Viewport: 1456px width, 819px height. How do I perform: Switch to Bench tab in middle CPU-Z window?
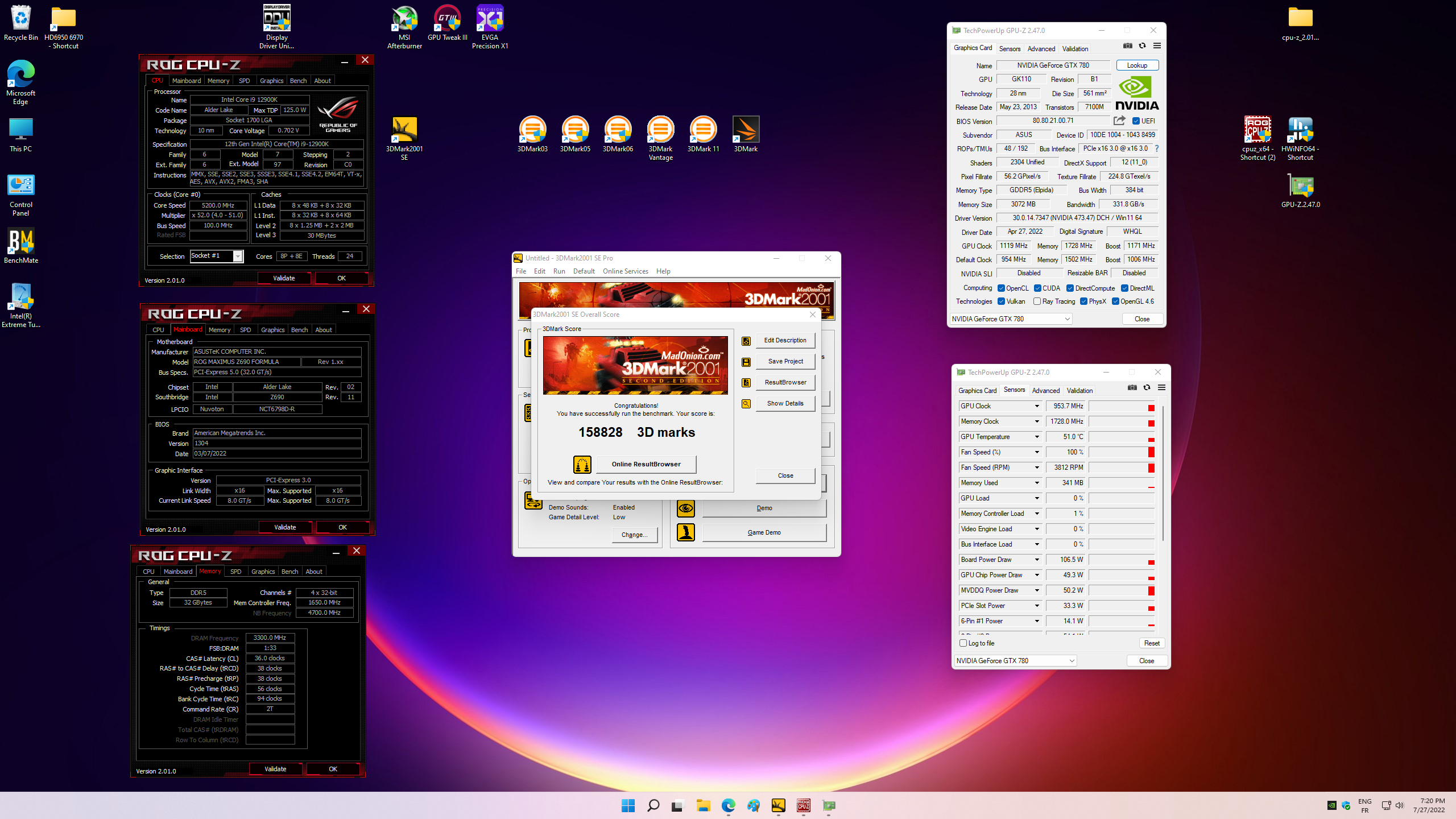(x=299, y=330)
